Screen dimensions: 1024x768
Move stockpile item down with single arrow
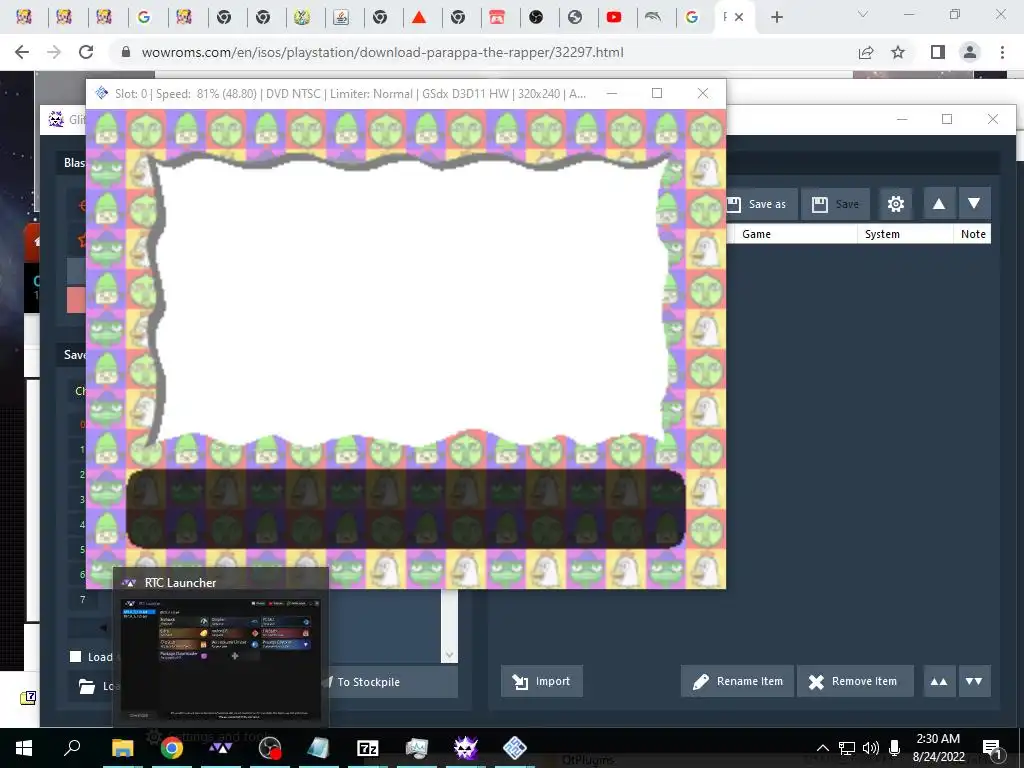pyautogui.click(x=974, y=204)
